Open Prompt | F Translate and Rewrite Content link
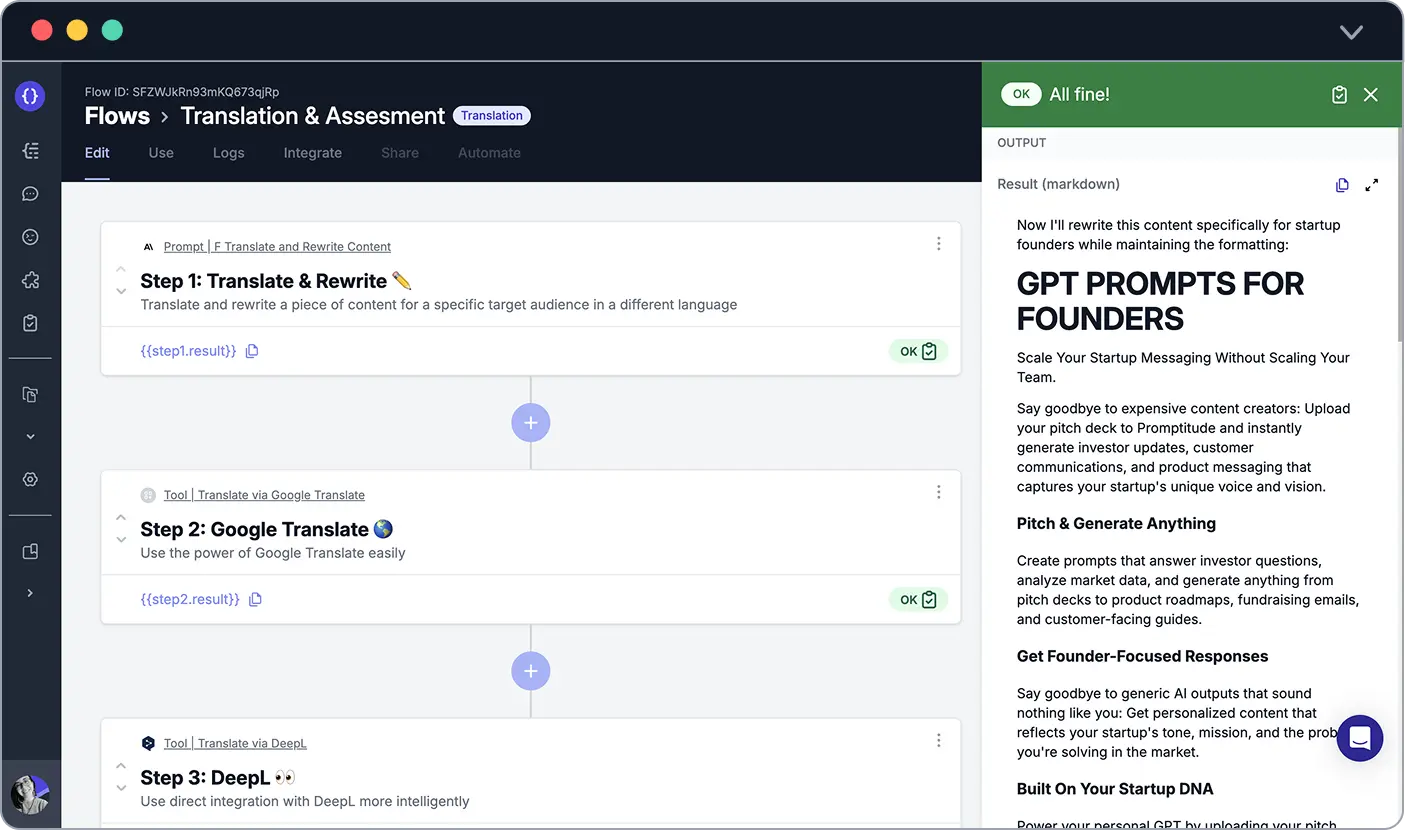Screen dimensions: 1405x830 coord(277,247)
